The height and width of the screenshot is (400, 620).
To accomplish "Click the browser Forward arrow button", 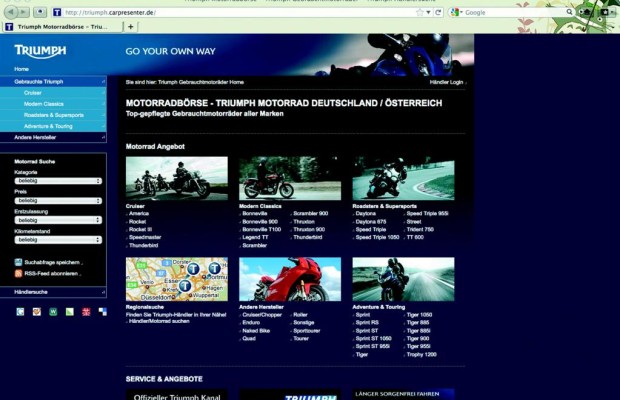I will (23, 12).
